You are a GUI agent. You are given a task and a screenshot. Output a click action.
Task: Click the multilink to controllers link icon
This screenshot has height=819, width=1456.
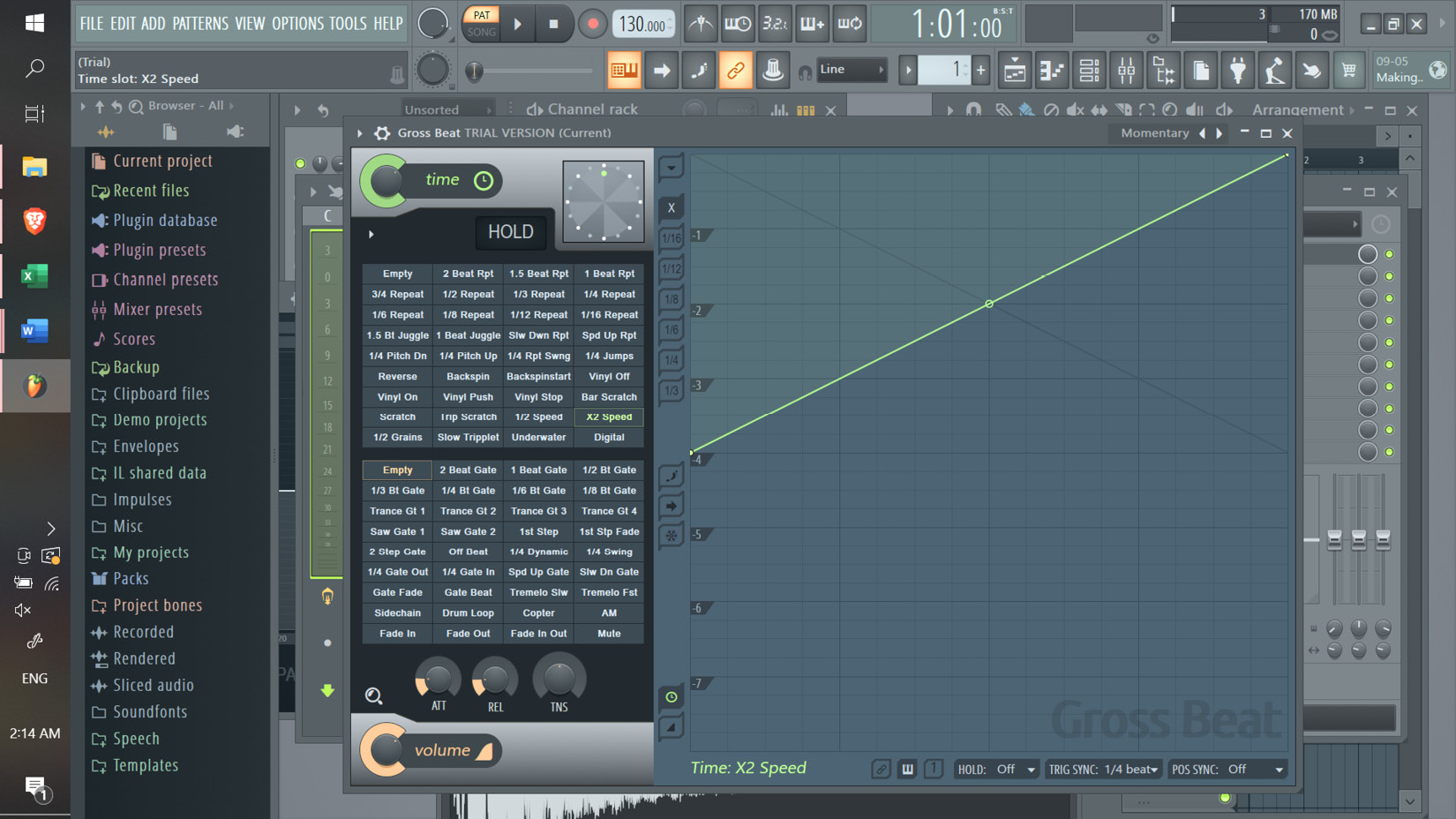735,71
